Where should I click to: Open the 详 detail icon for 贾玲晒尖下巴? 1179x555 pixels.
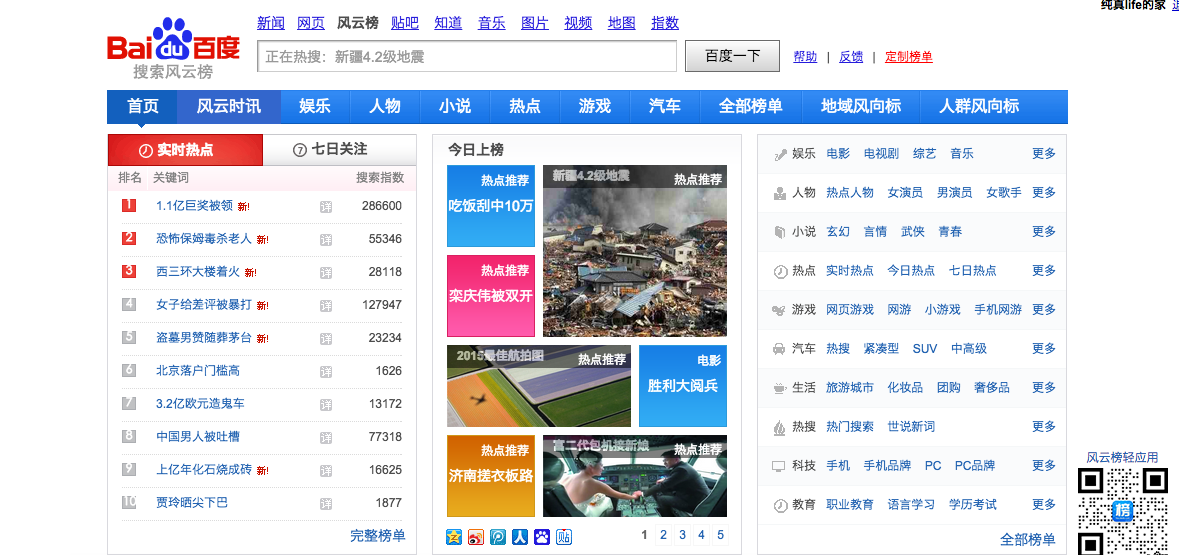[326, 503]
